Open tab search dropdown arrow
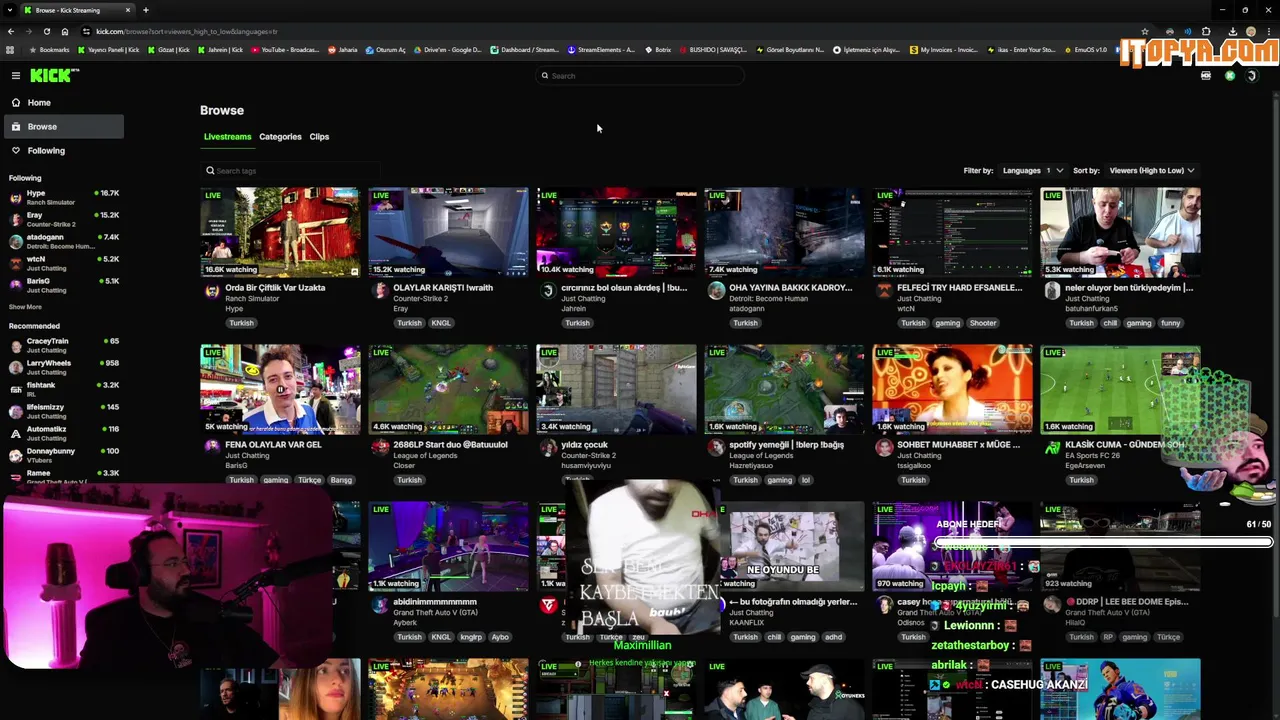This screenshot has width=1280, height=720. [x=10, y=10]
